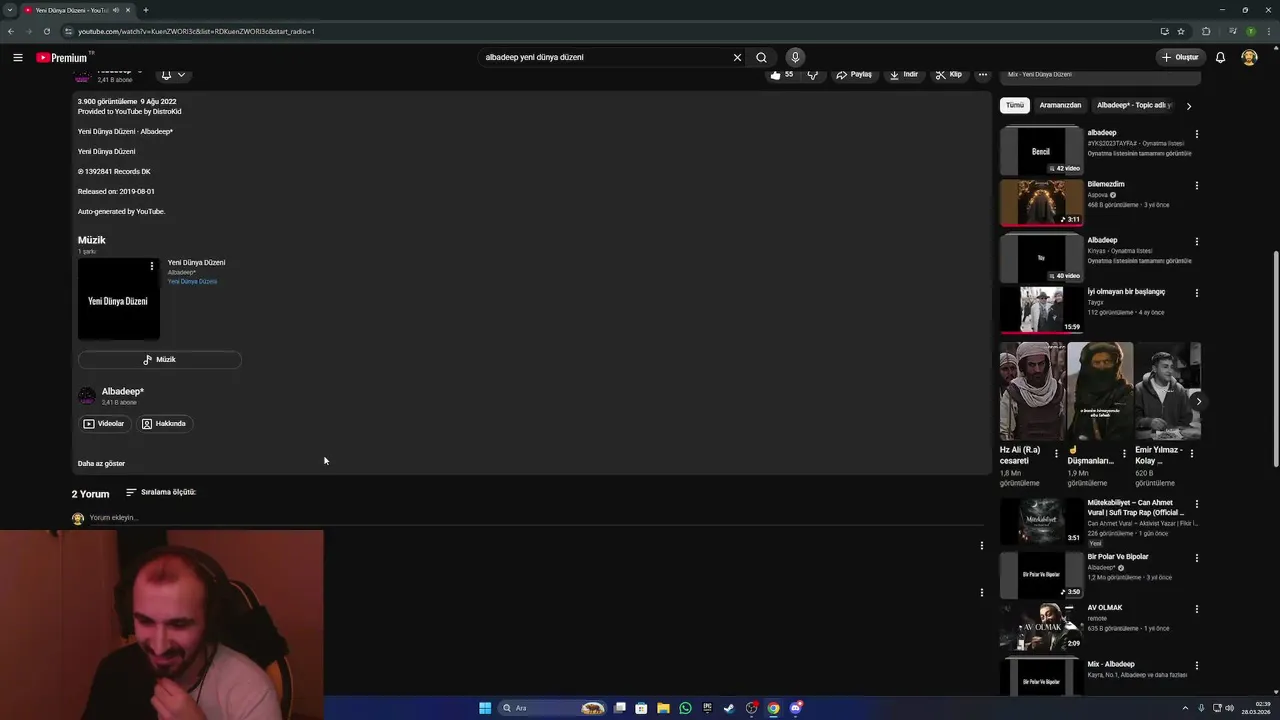Open a new Chrome tab

145,10
